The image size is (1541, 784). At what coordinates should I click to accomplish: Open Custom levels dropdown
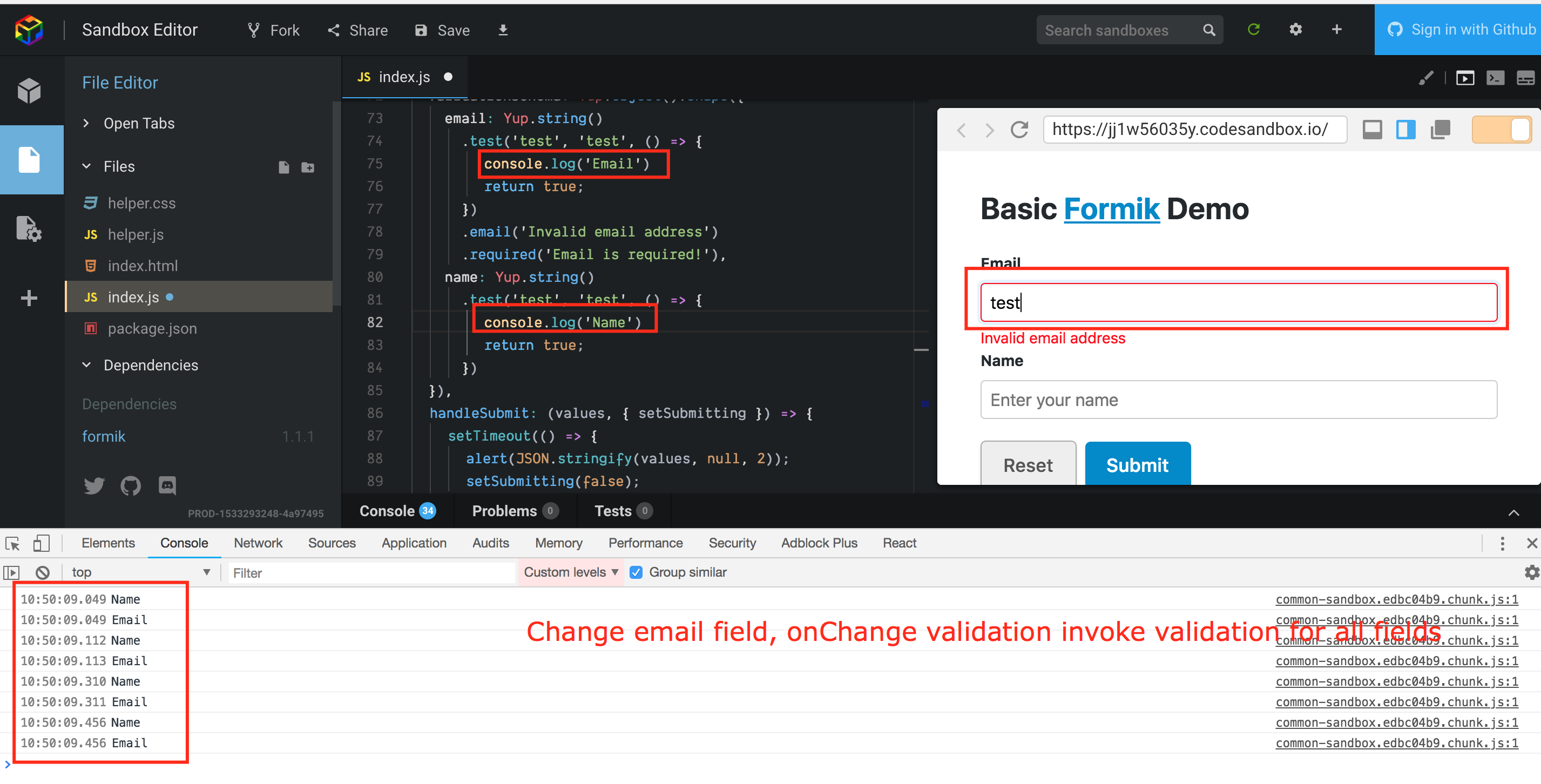click(571, 572)
